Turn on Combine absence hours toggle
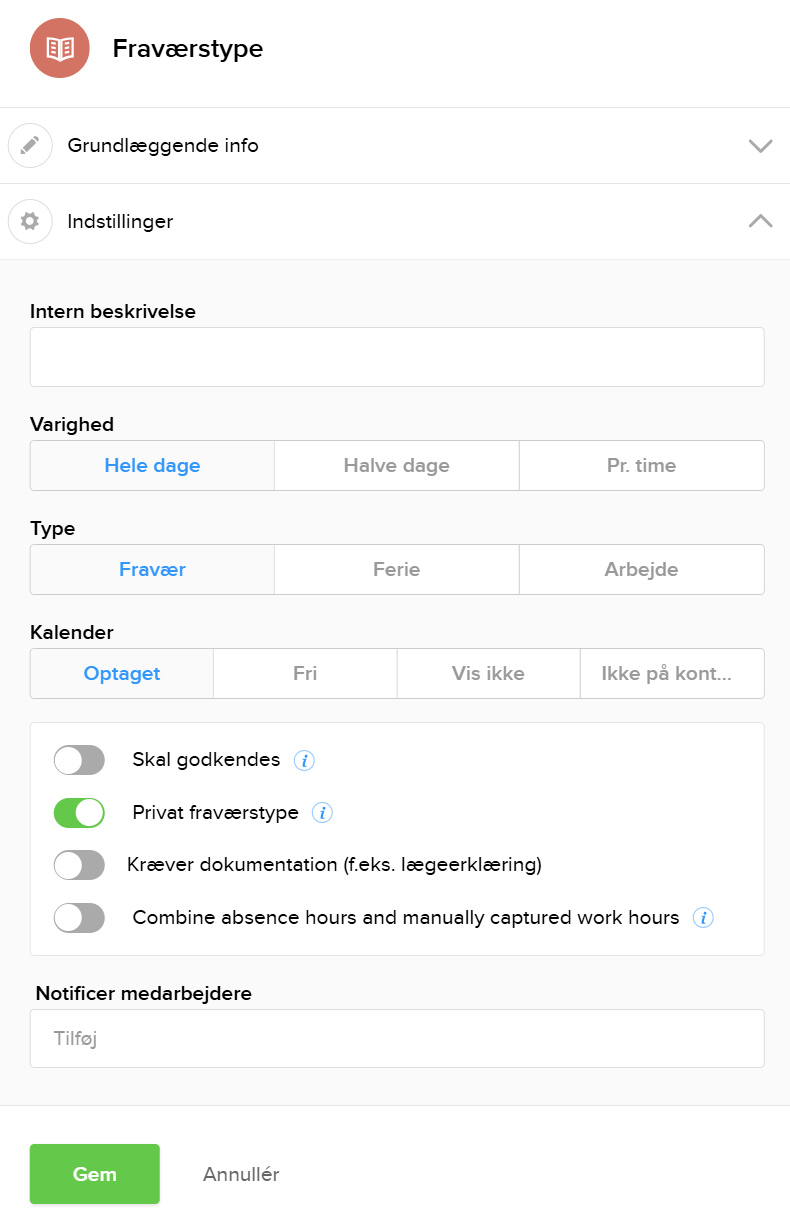790x1210 pixels. click(x=79, y=918)
